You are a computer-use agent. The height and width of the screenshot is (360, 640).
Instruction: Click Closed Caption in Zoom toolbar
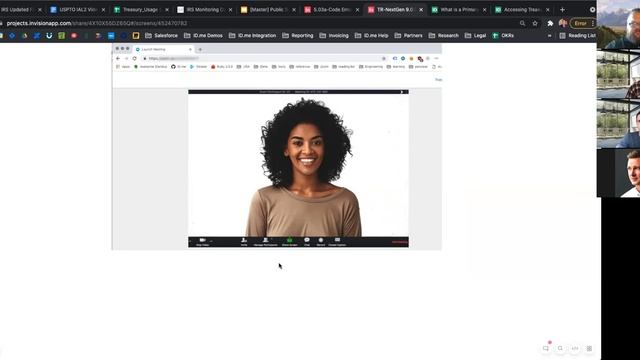[337, 242]
